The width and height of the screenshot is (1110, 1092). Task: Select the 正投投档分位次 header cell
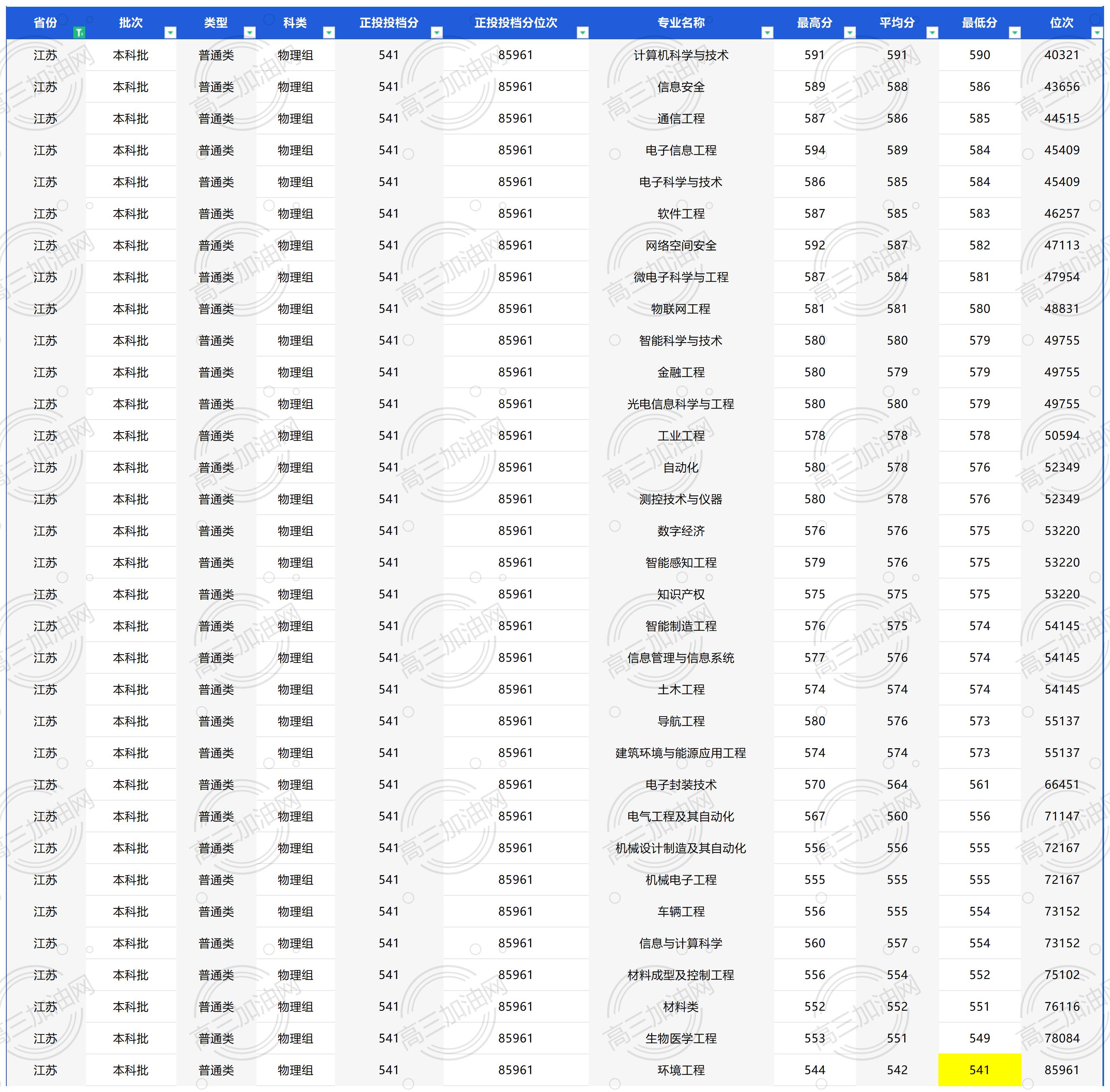coord(516,23)
